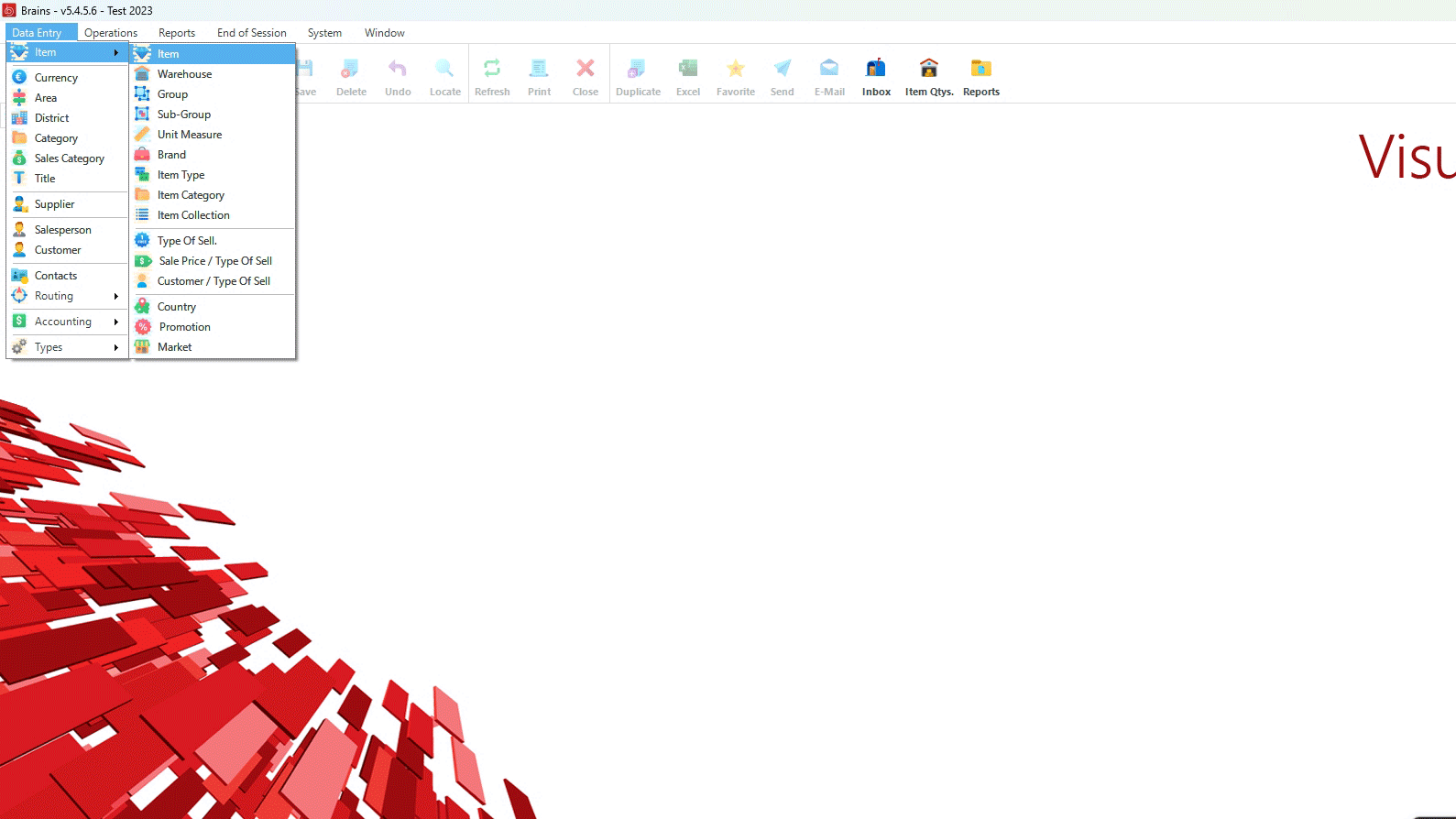Click the Area signpost icon
The height and width of the screenshot is (819, 1456).
[x=19, y=98]
